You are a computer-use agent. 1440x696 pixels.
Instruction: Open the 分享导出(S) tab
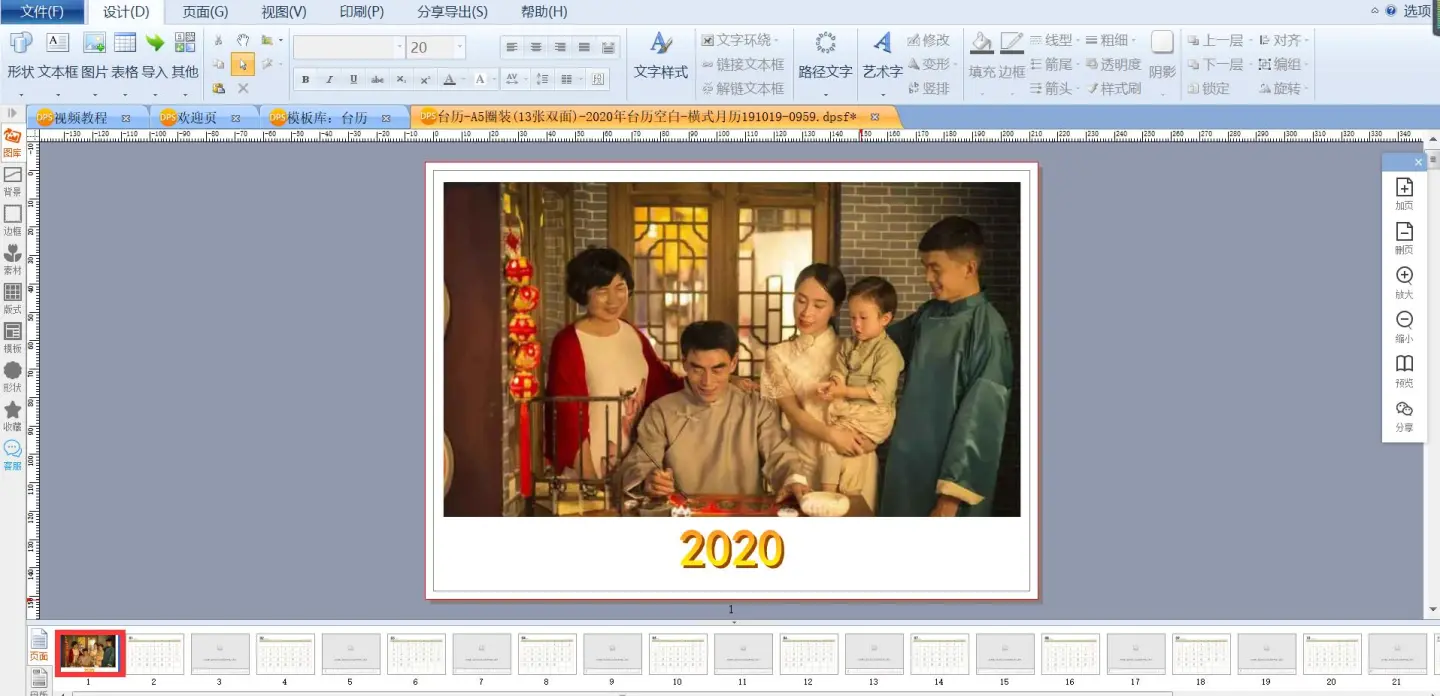point(452,12)
